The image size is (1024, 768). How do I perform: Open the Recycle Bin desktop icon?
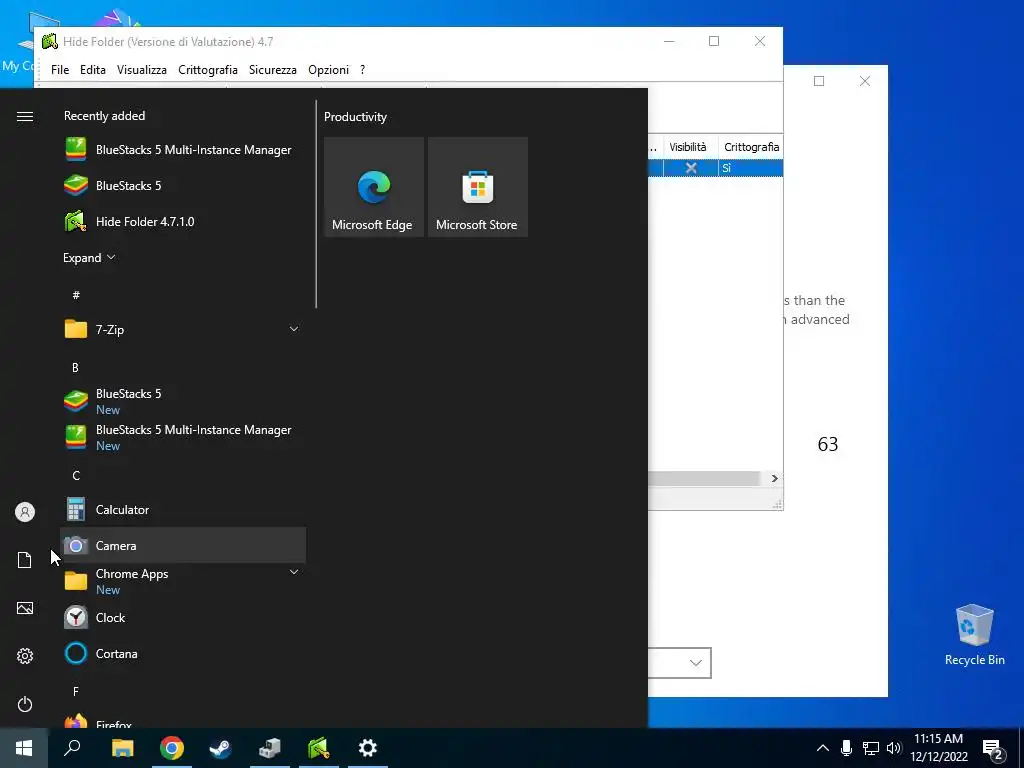974,635
